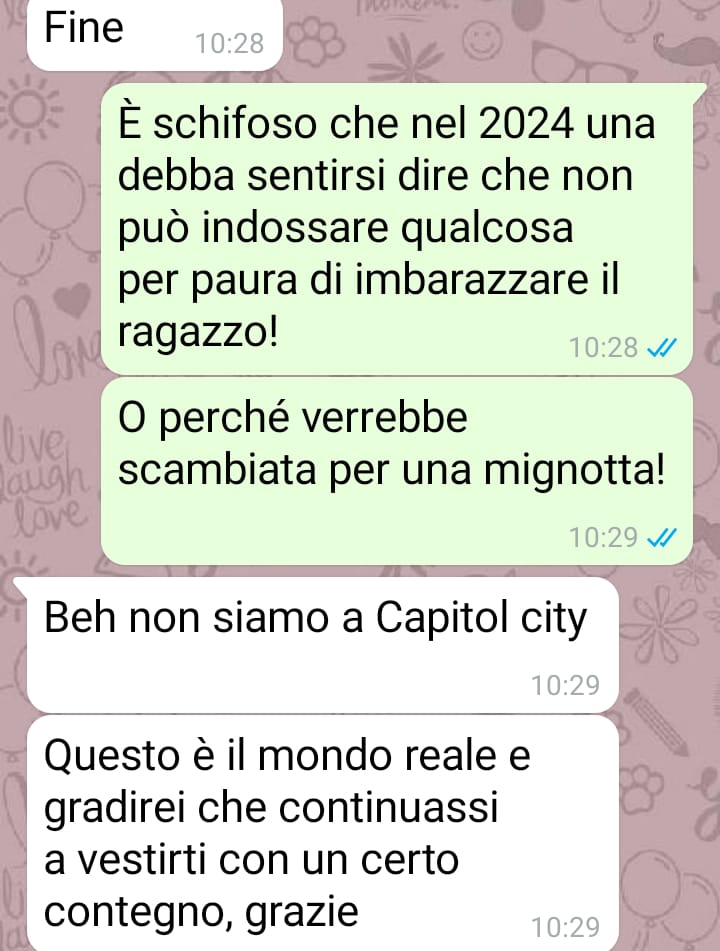Tap the 10:28 timestamp beside 'ragazzo!'
Image resolution: width=720 pixels, height=951 pixels.
pos(603,348)
